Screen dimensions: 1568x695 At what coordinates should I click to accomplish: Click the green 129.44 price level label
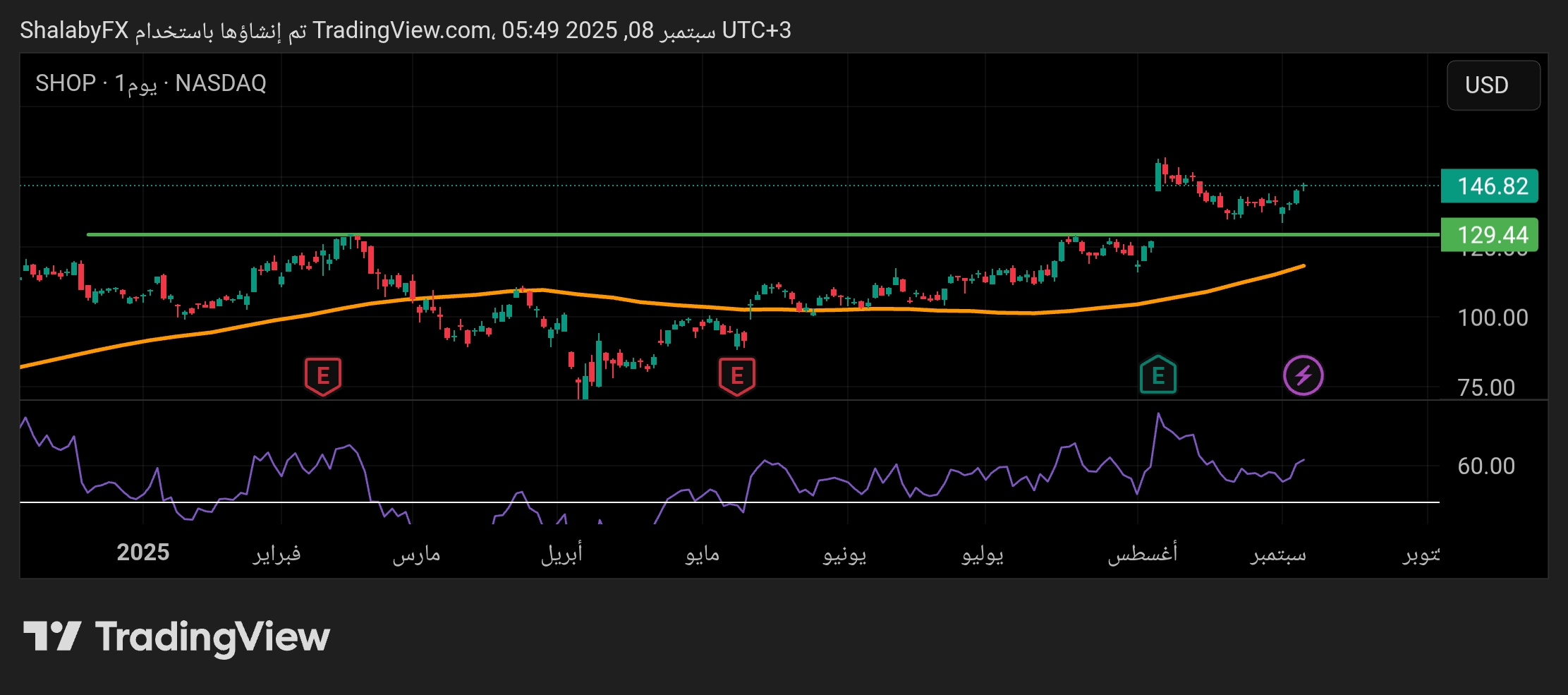[1489, 235]
